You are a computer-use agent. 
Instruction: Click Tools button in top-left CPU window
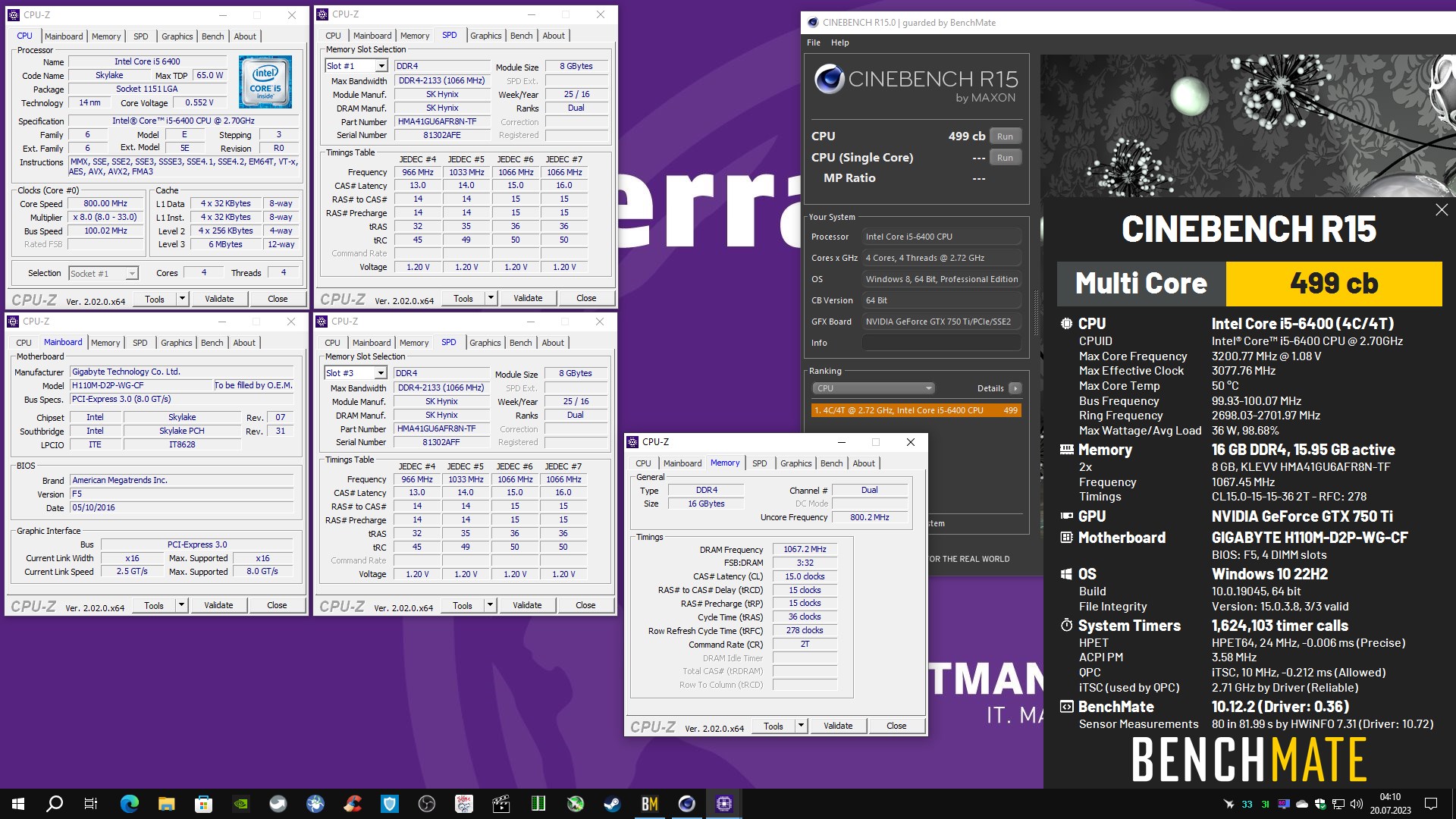pos(155,299)
